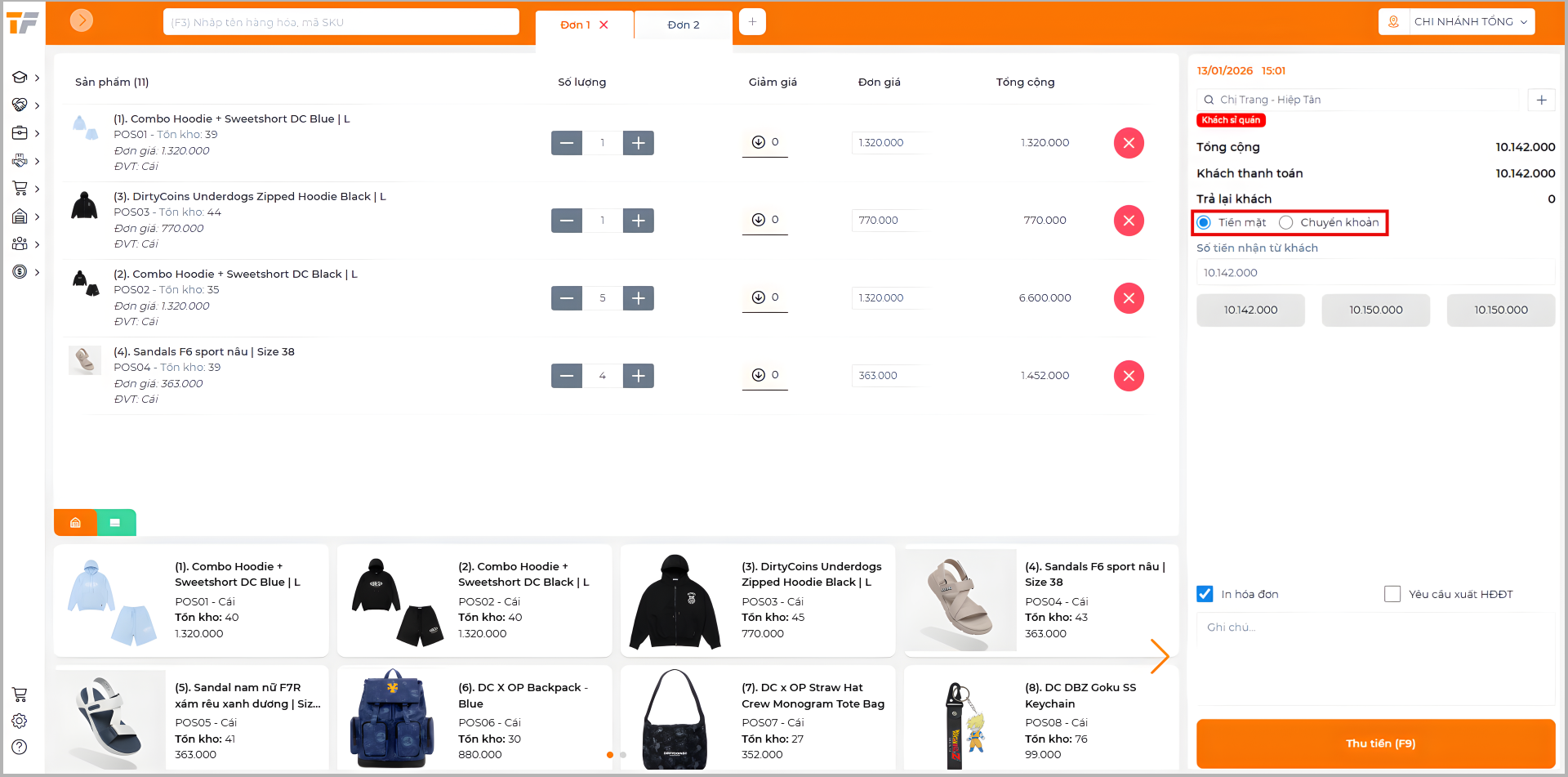Click the dollar coin sidebar icon
Image resolution: width=1568 pixels, height=777 pixels.
20,272
